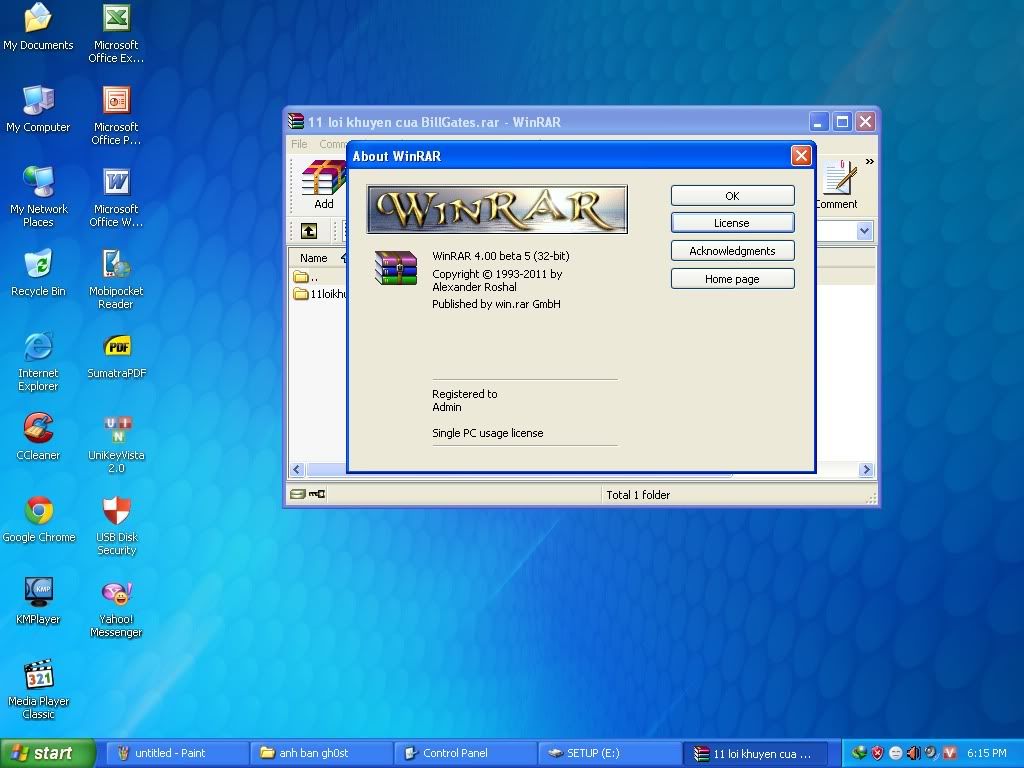The image size is (1024, 768).
Task: Click the 6:15 PM system clock
Action: [x=987, y=753]
